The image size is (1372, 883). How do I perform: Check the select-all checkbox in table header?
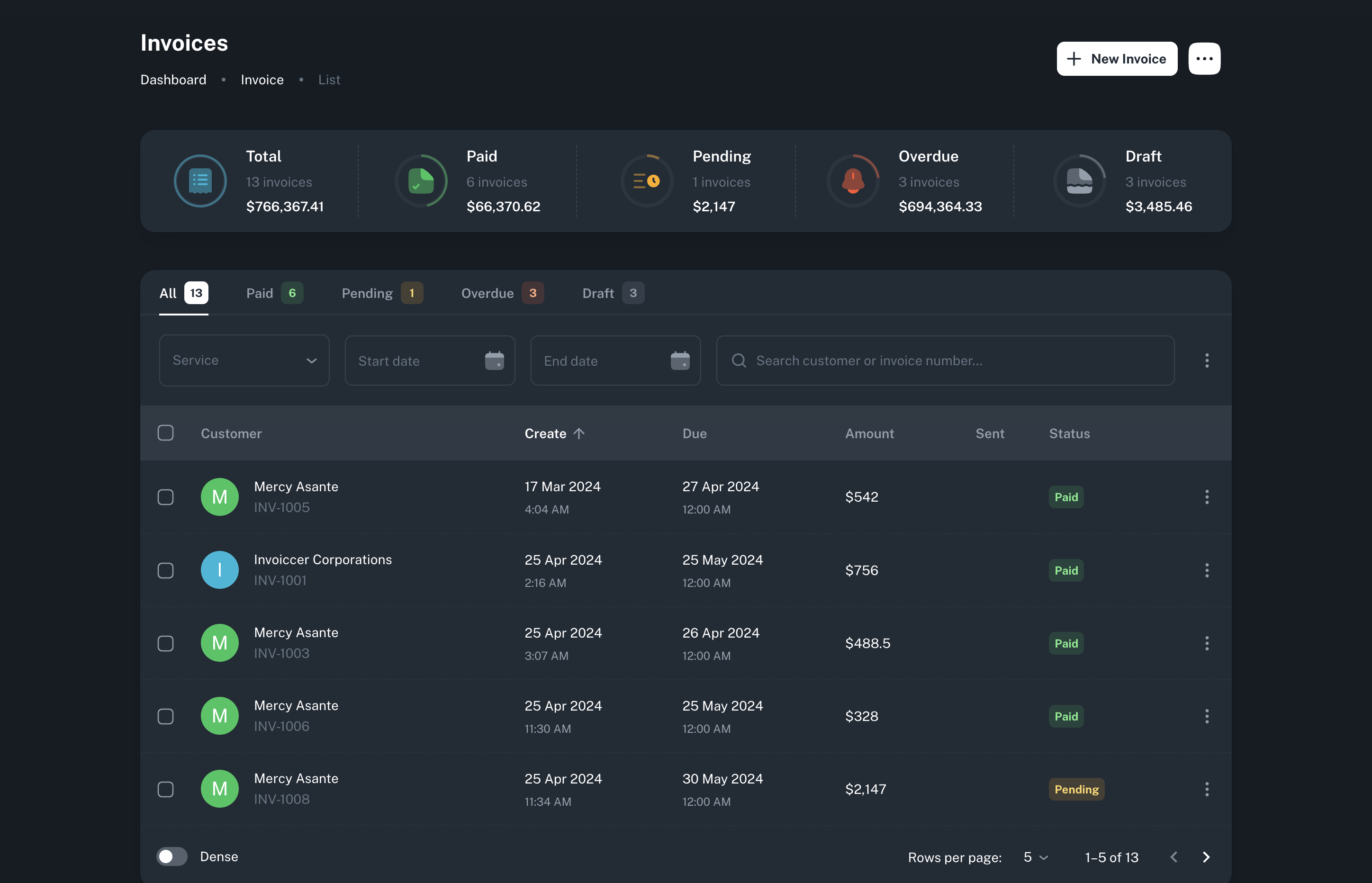pyautogui.click(x=166, y=433)
